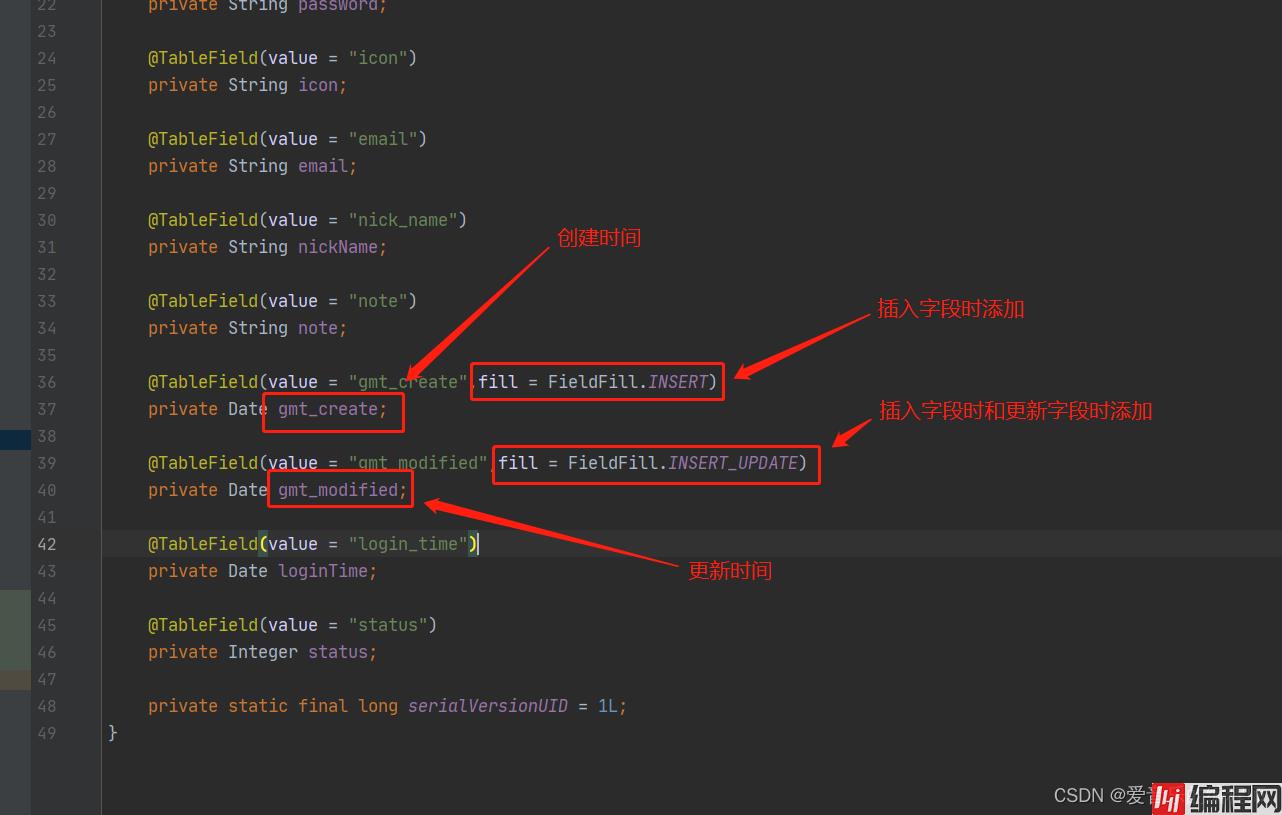The height and width of the screenshot is (815, 1282).
Task: Click the Integer type before status
Action: coord(263,652)
